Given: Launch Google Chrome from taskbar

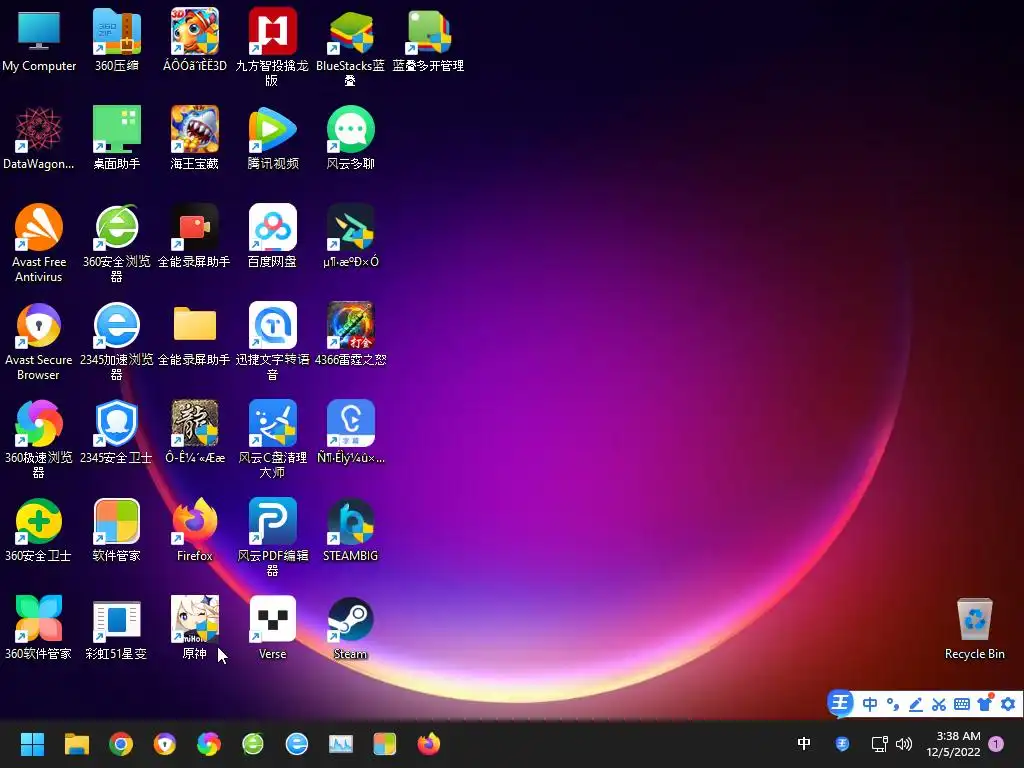Looking at the screenshot, I should coord(121,744).
